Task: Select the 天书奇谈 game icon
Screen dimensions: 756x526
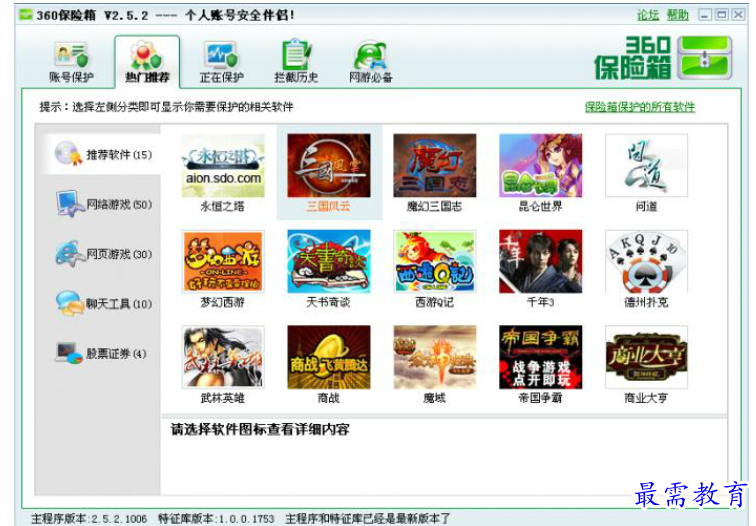Action: click(329, 261)
